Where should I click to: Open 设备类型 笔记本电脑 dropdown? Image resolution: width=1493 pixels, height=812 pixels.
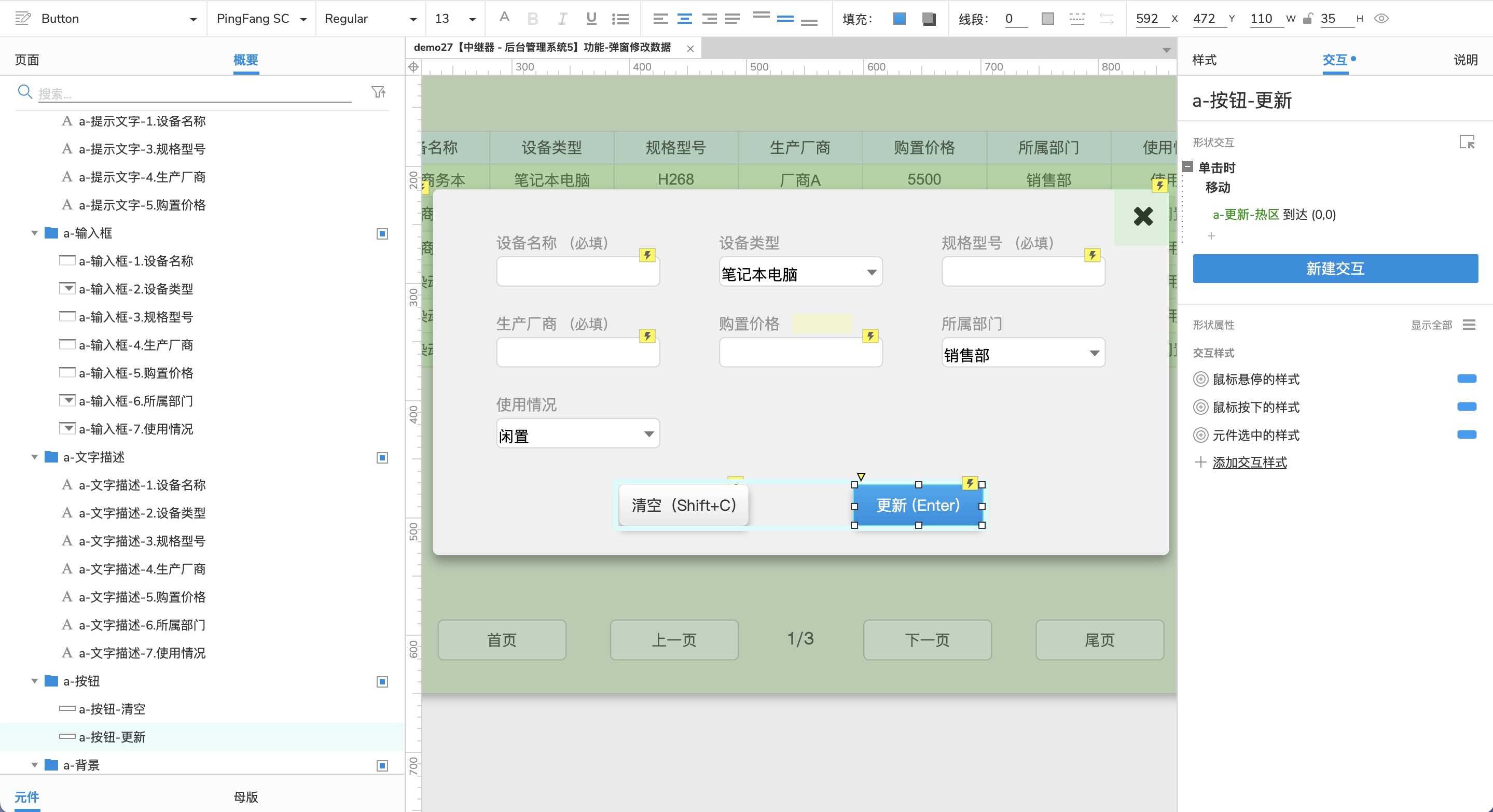[x=800, y=272]
